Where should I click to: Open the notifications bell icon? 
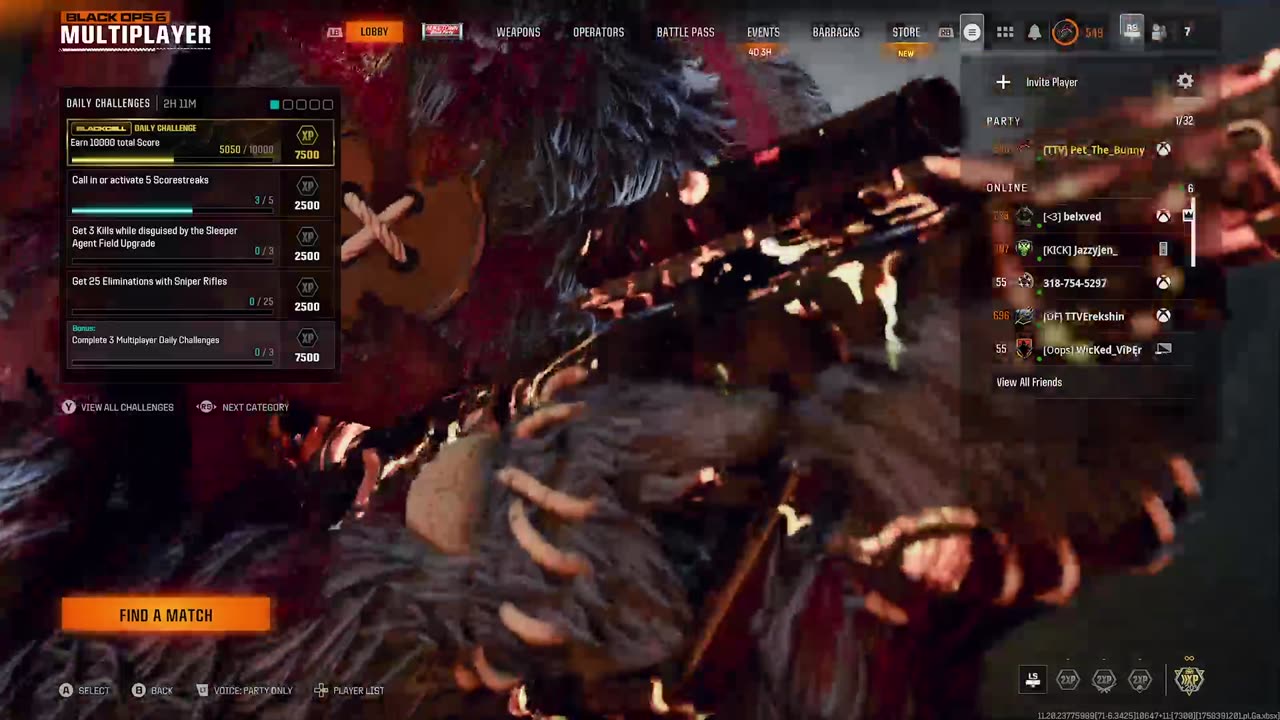(1034, 32)
